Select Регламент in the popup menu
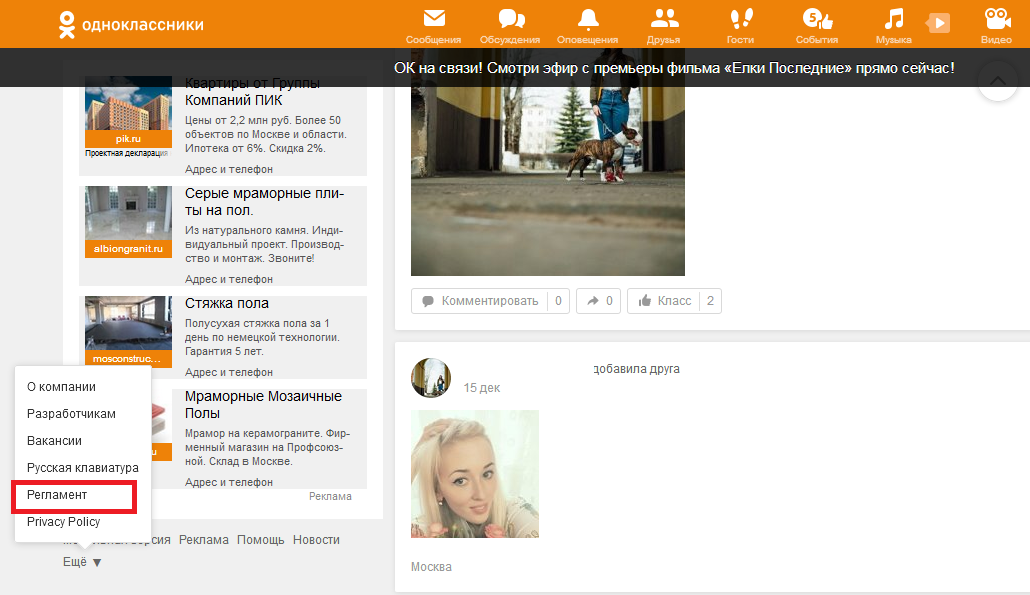The width and height of the screenshot is (1030, 595). (57, 495)
